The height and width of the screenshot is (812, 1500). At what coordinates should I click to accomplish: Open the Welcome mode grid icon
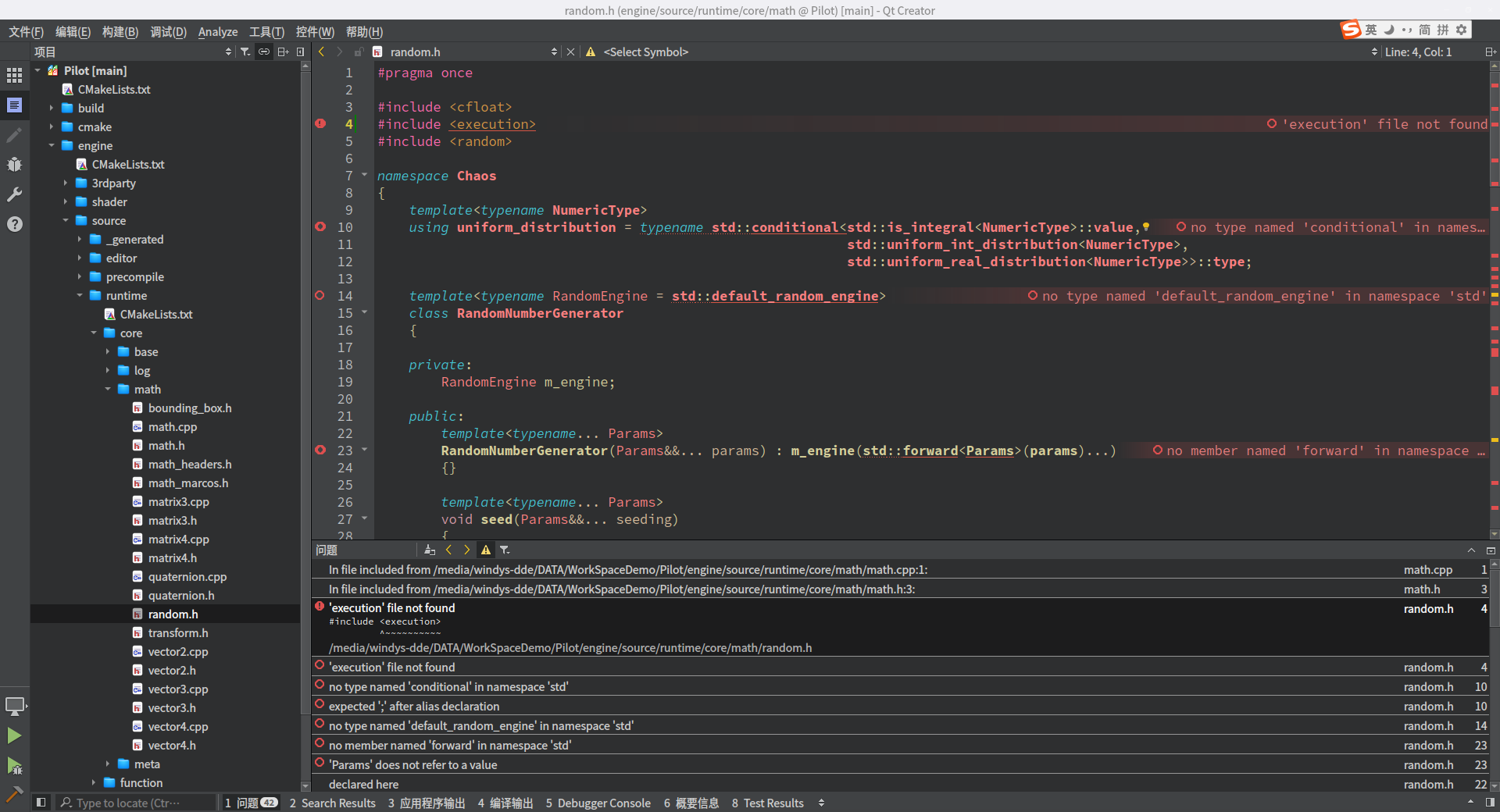coord(14,75)
